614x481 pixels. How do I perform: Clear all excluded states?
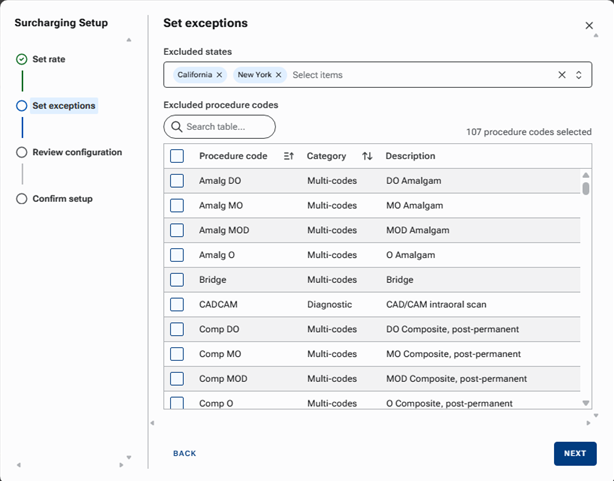click(x=562, y=75)
